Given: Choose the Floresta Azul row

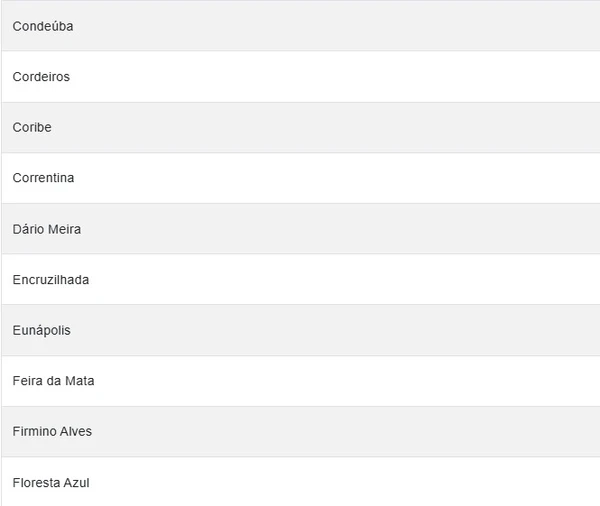Looking at the screenshot, I should point(300,482).
